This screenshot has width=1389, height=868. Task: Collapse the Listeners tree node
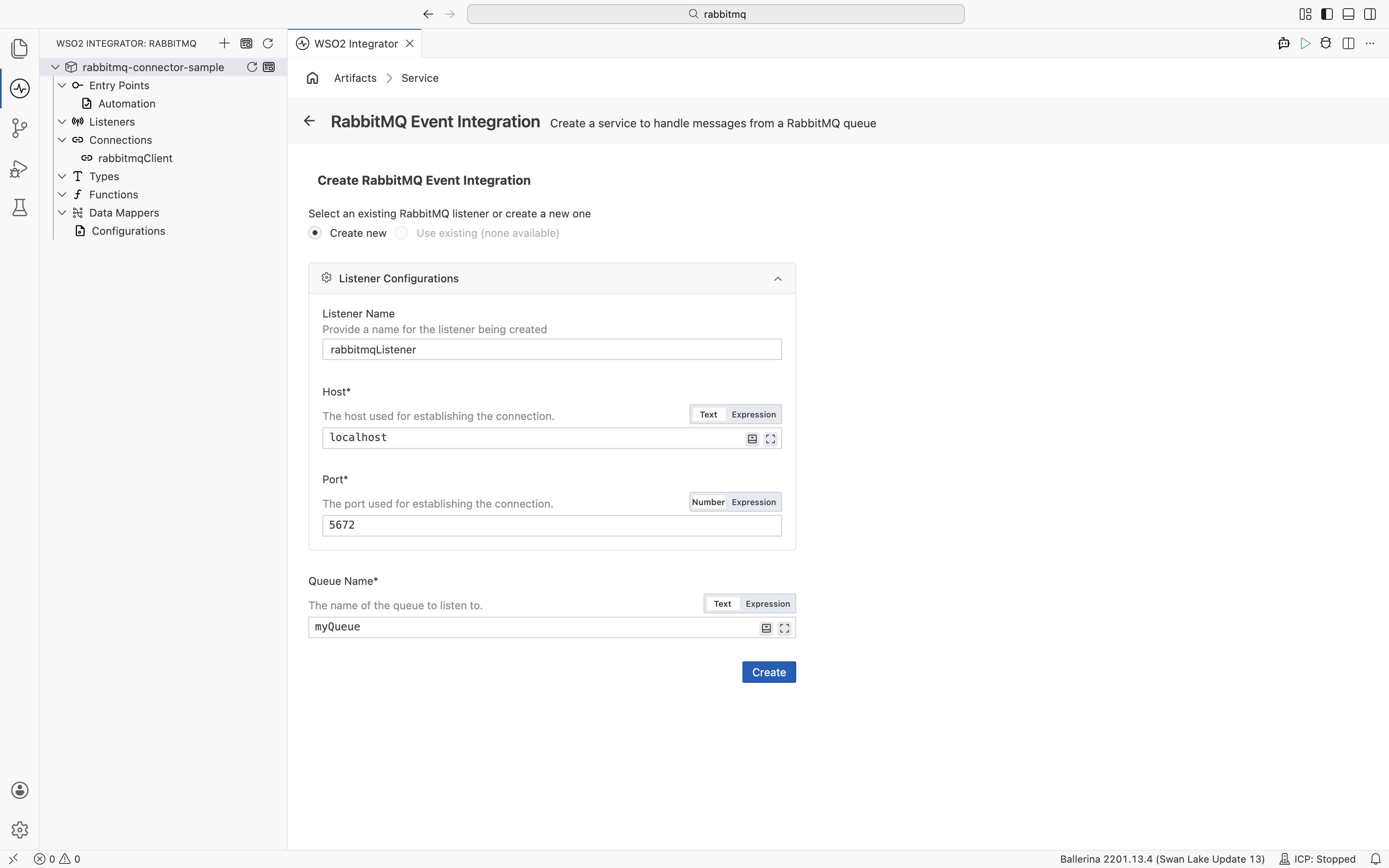(62, 122)
